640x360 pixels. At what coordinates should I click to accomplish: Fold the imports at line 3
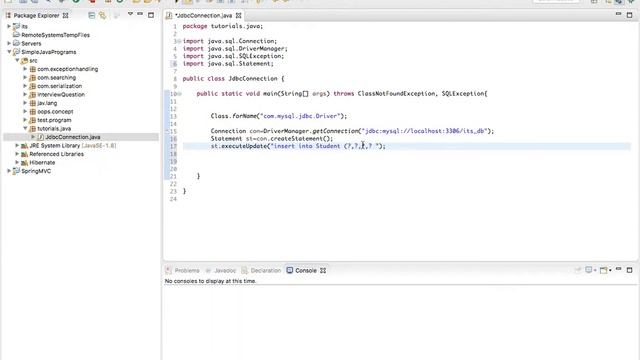point(179,41)
